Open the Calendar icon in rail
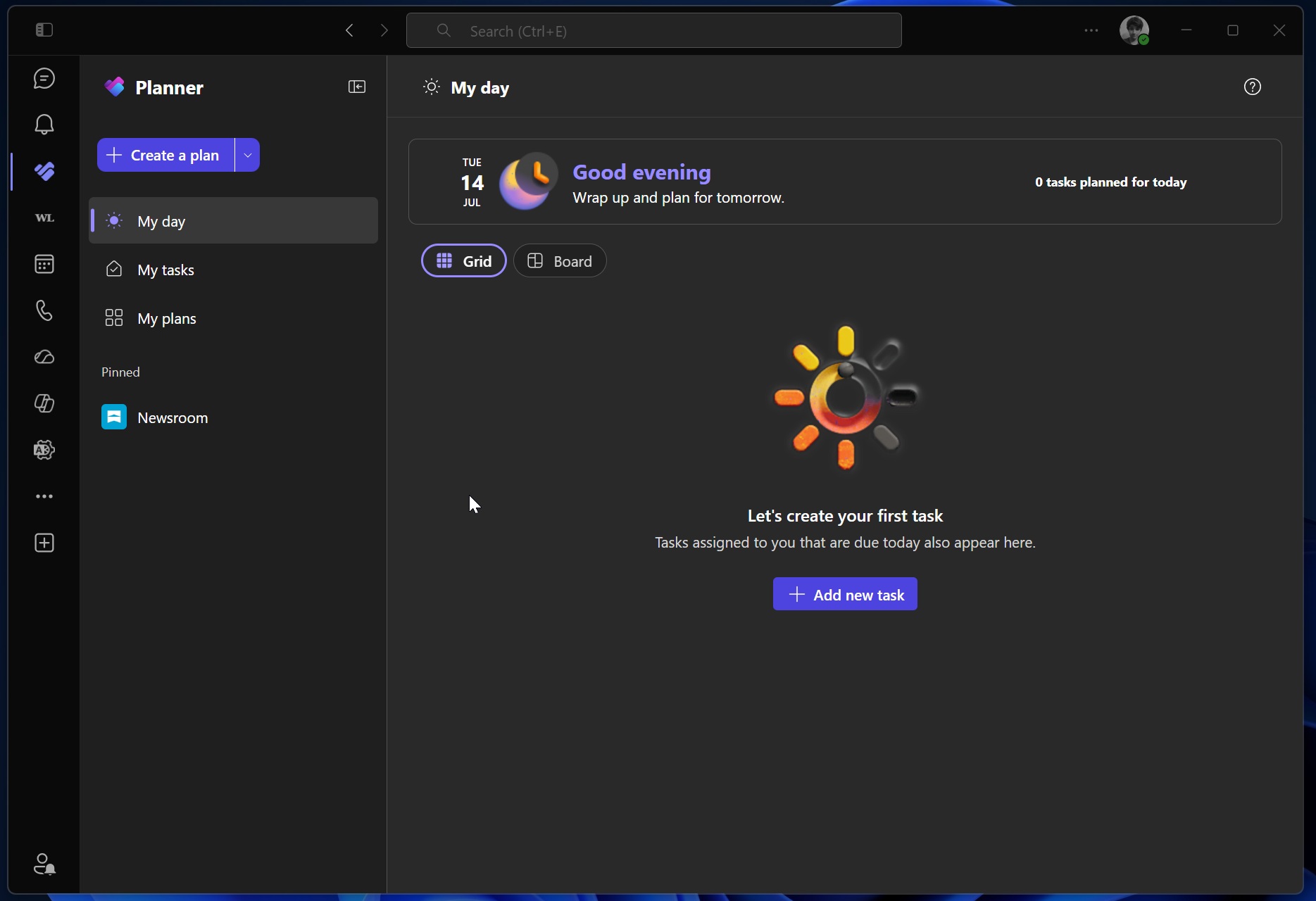 tap(44, 264)
